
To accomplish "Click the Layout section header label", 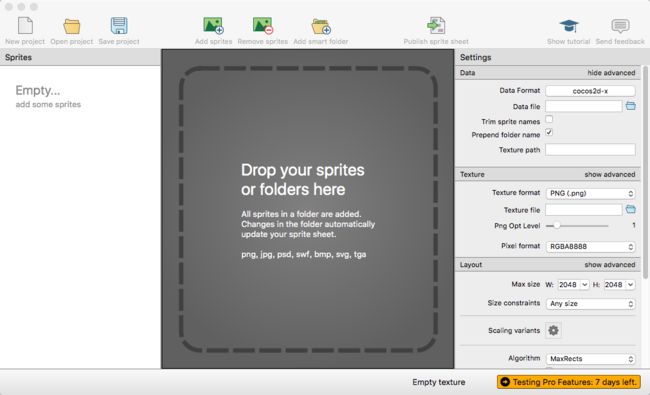I will [x=471, y=264].
